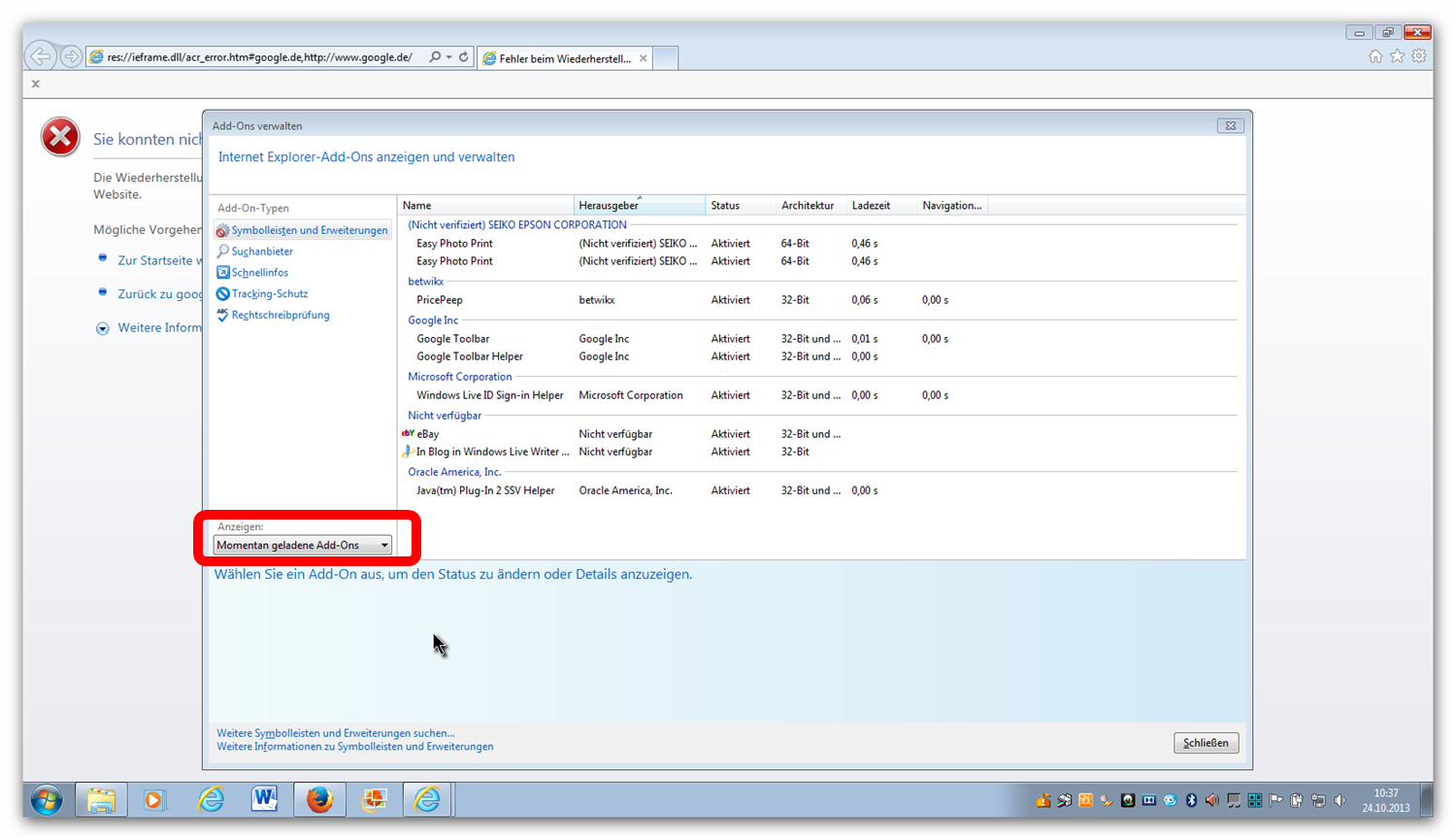Viewport: 1456px width, 840px height.
Task: Open the Windows Start orb
Action: [47, 800]
